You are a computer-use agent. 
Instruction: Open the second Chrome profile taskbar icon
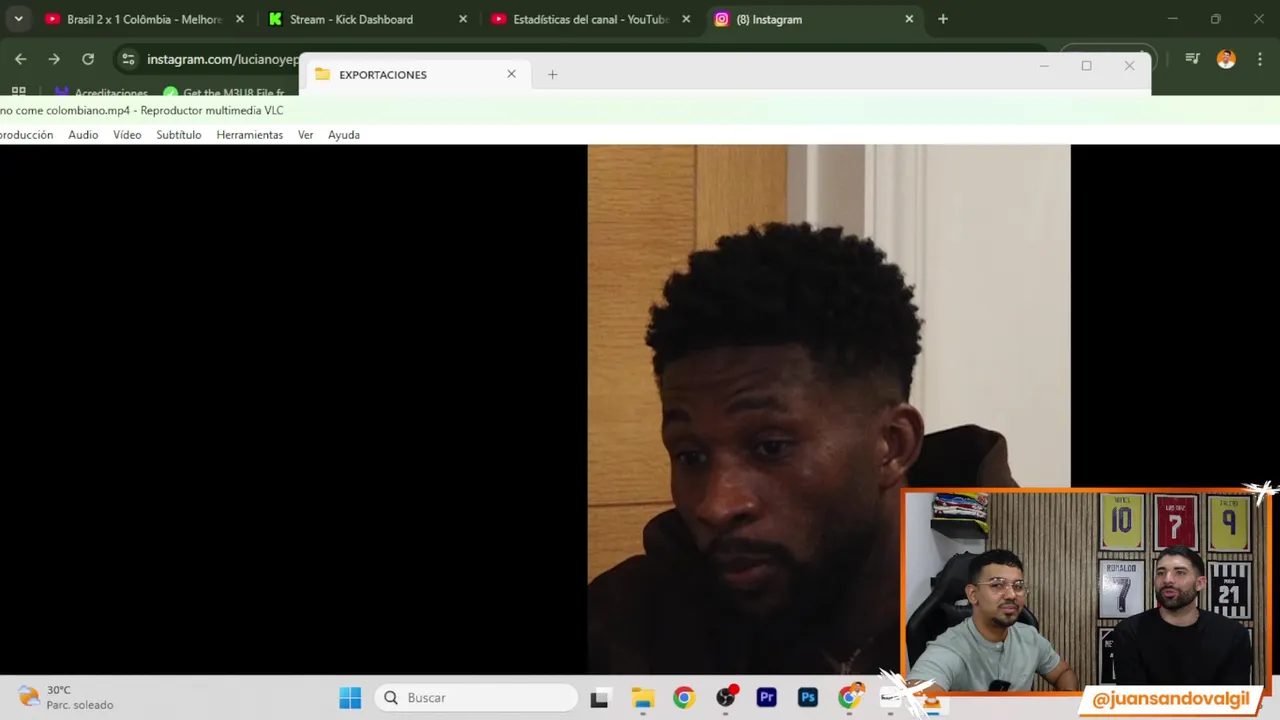(850, 698)
